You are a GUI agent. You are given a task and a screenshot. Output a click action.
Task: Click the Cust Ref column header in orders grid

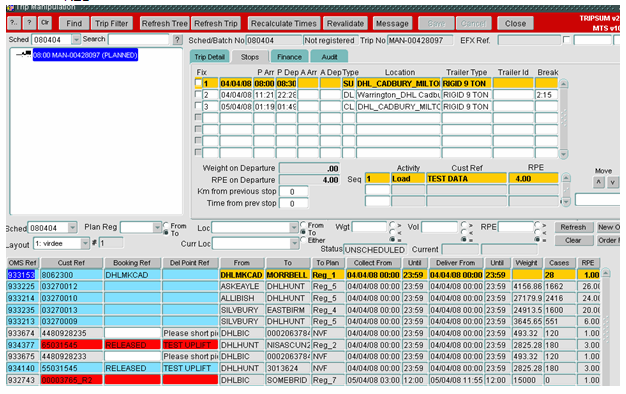click(71, 263)
